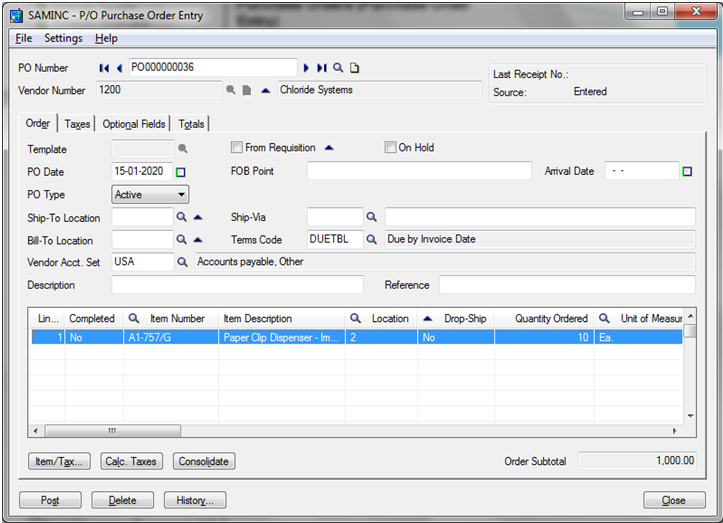The width and height of the screenshot is (723, 523).
Task: Switch to Order tab
Action: (x=38, y=124)
